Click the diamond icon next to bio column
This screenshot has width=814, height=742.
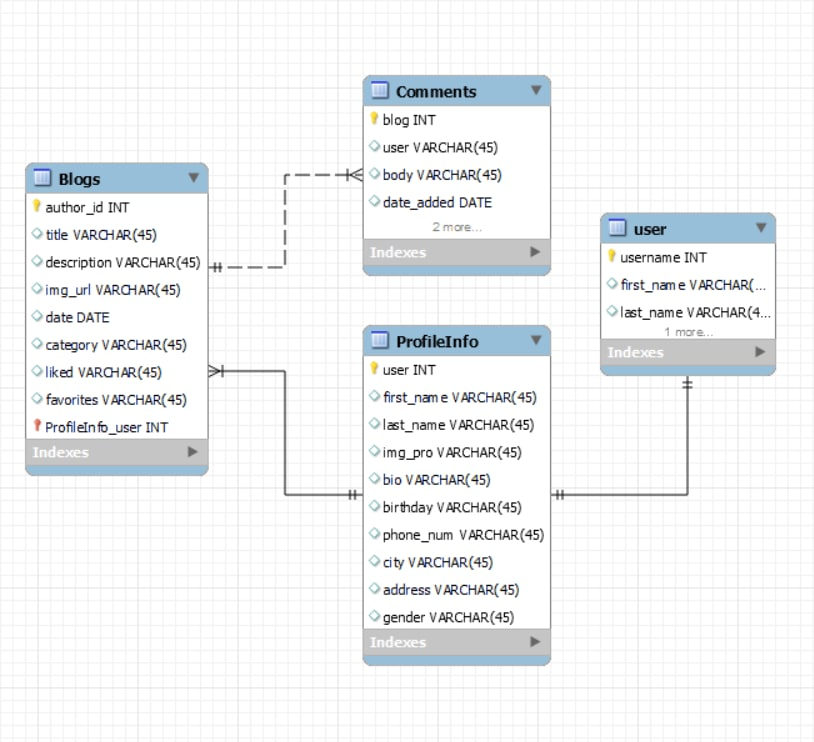(x=376, y=479)
